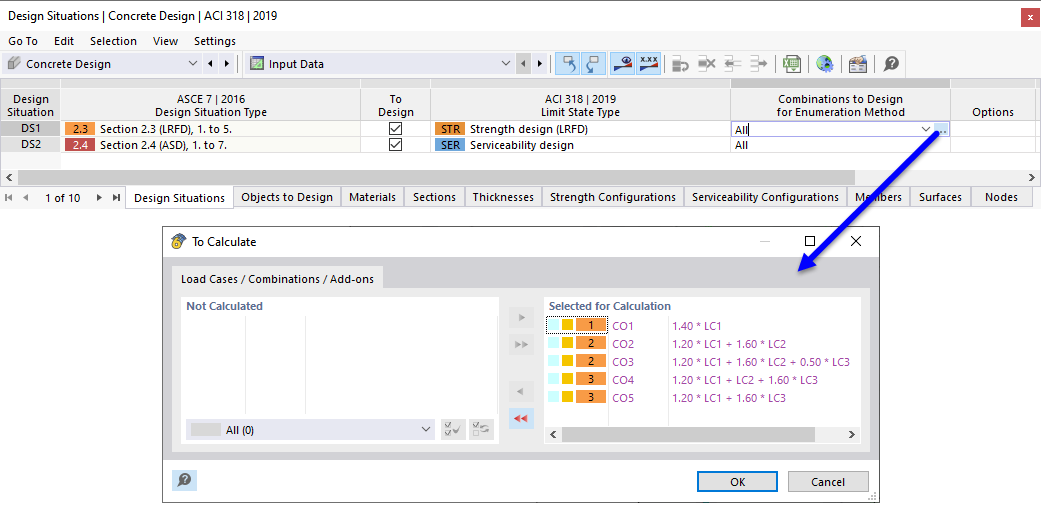
Task: Switch to the Nodes tab
Action: [x=1001, y=197]
